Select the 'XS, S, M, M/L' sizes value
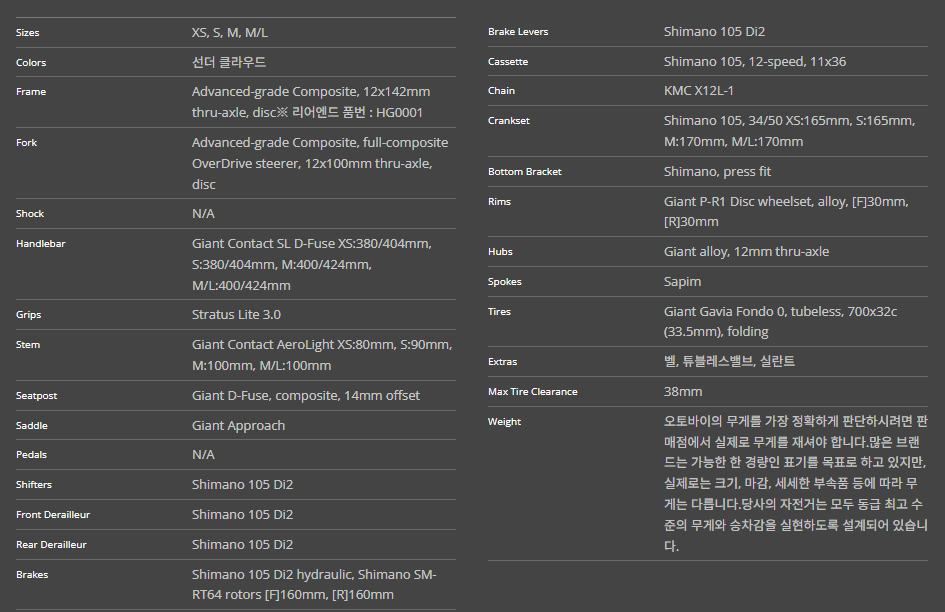The height and width of the screenshot is (612, 945). pyautogui.click(x=230, y=33)
